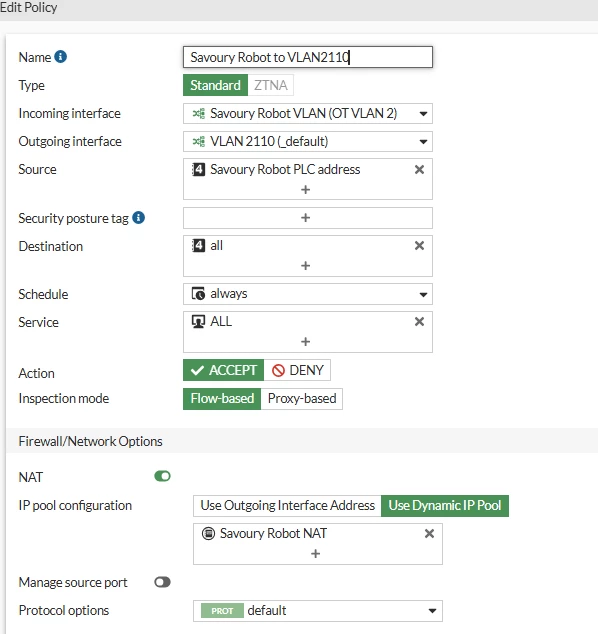Choose Proxy-based inspection mode
Screen dimensions: 598x634
coord(302,399)
